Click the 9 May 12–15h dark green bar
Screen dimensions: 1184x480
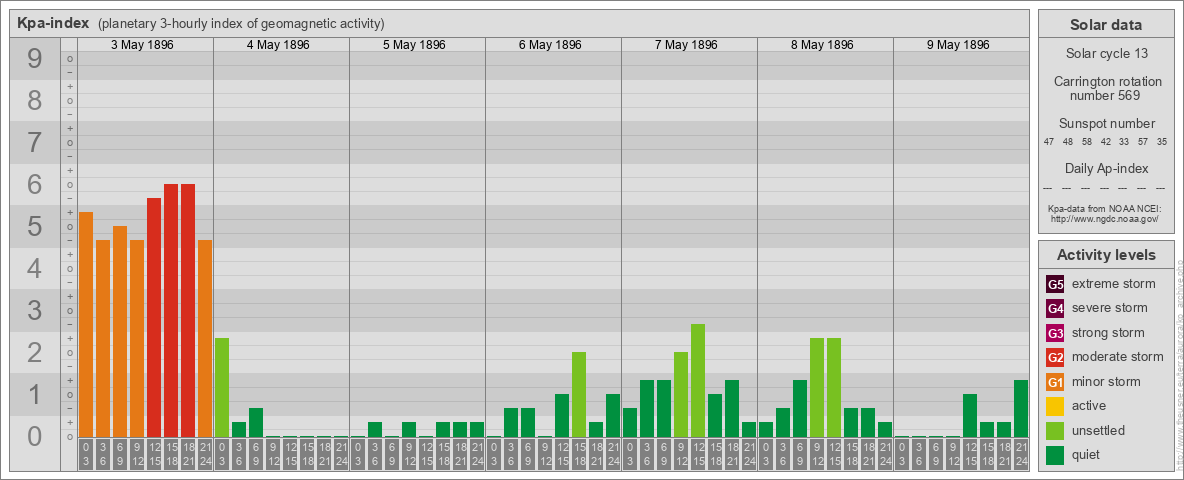point(970,416)
